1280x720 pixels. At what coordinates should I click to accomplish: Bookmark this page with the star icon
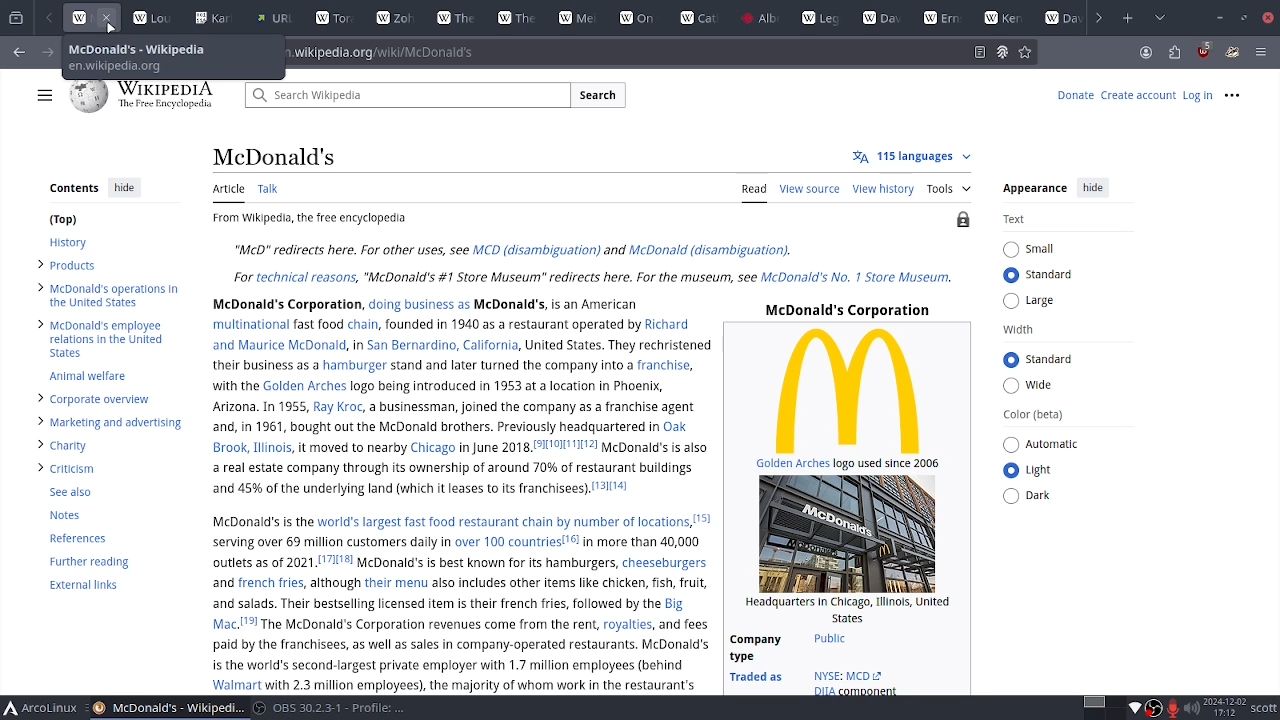click(x=1025, y=52)
